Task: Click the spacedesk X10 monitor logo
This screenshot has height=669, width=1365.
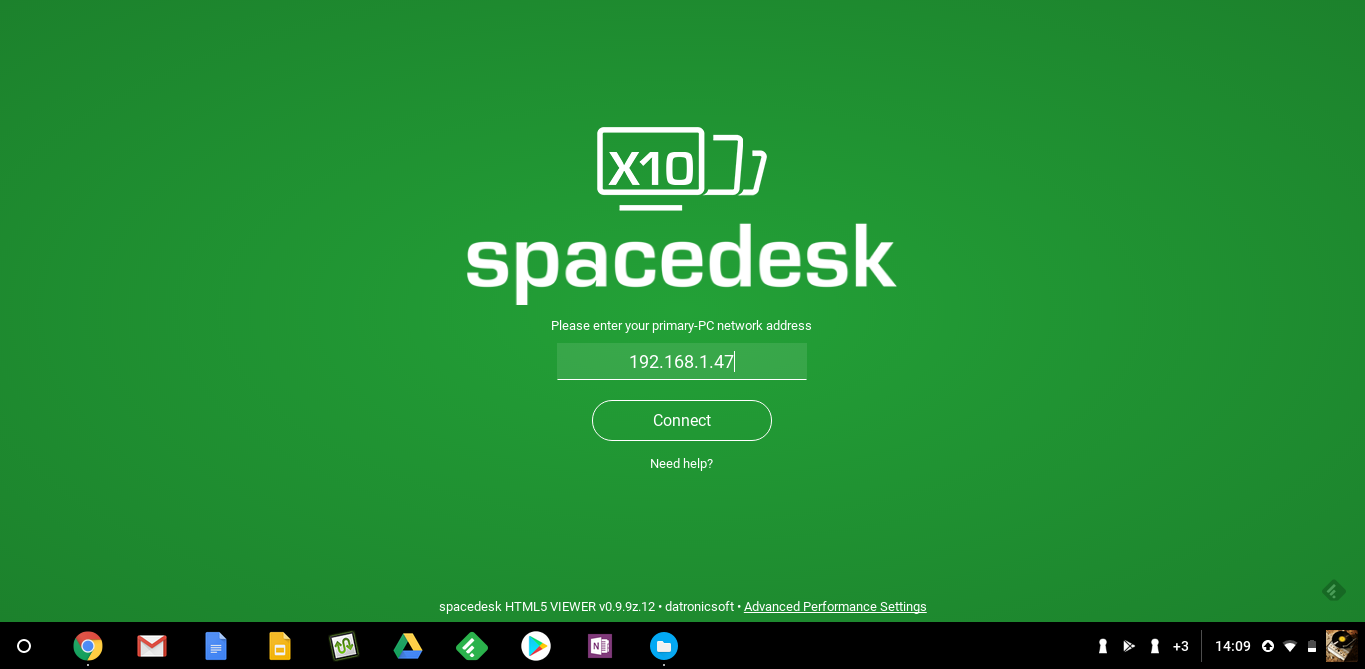Action: click(x=681, y=168)
